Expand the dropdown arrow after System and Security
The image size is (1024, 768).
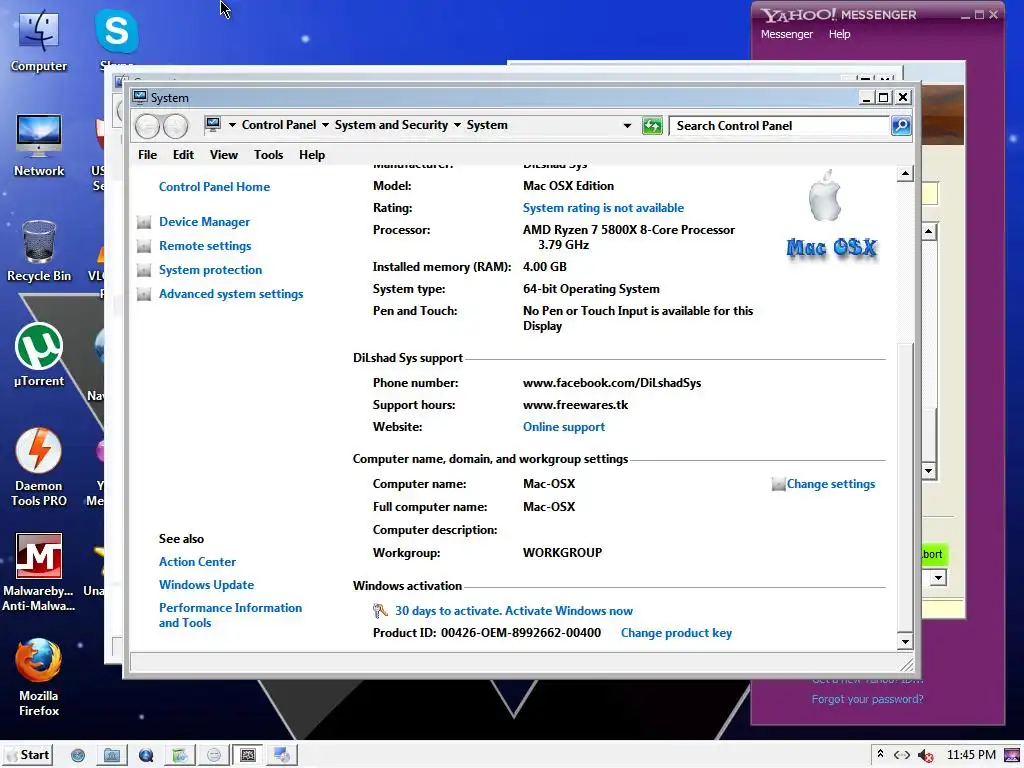pyautogui.click(x=457, y=125)
